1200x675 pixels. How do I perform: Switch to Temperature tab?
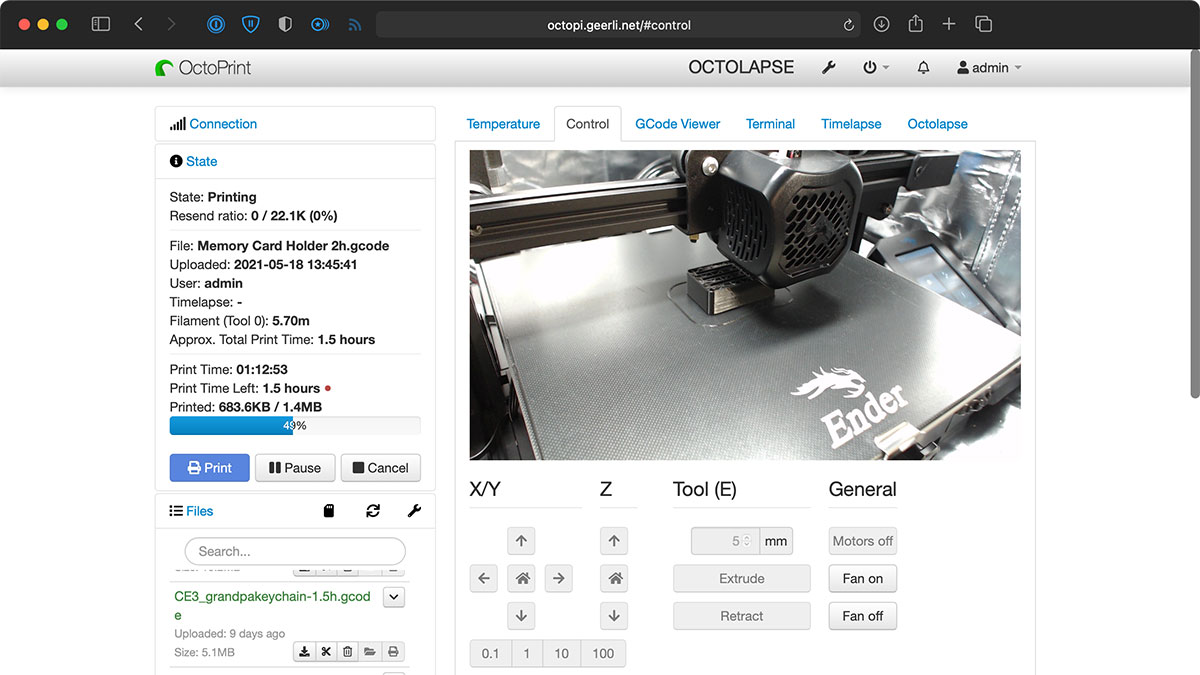pos(503,124)
